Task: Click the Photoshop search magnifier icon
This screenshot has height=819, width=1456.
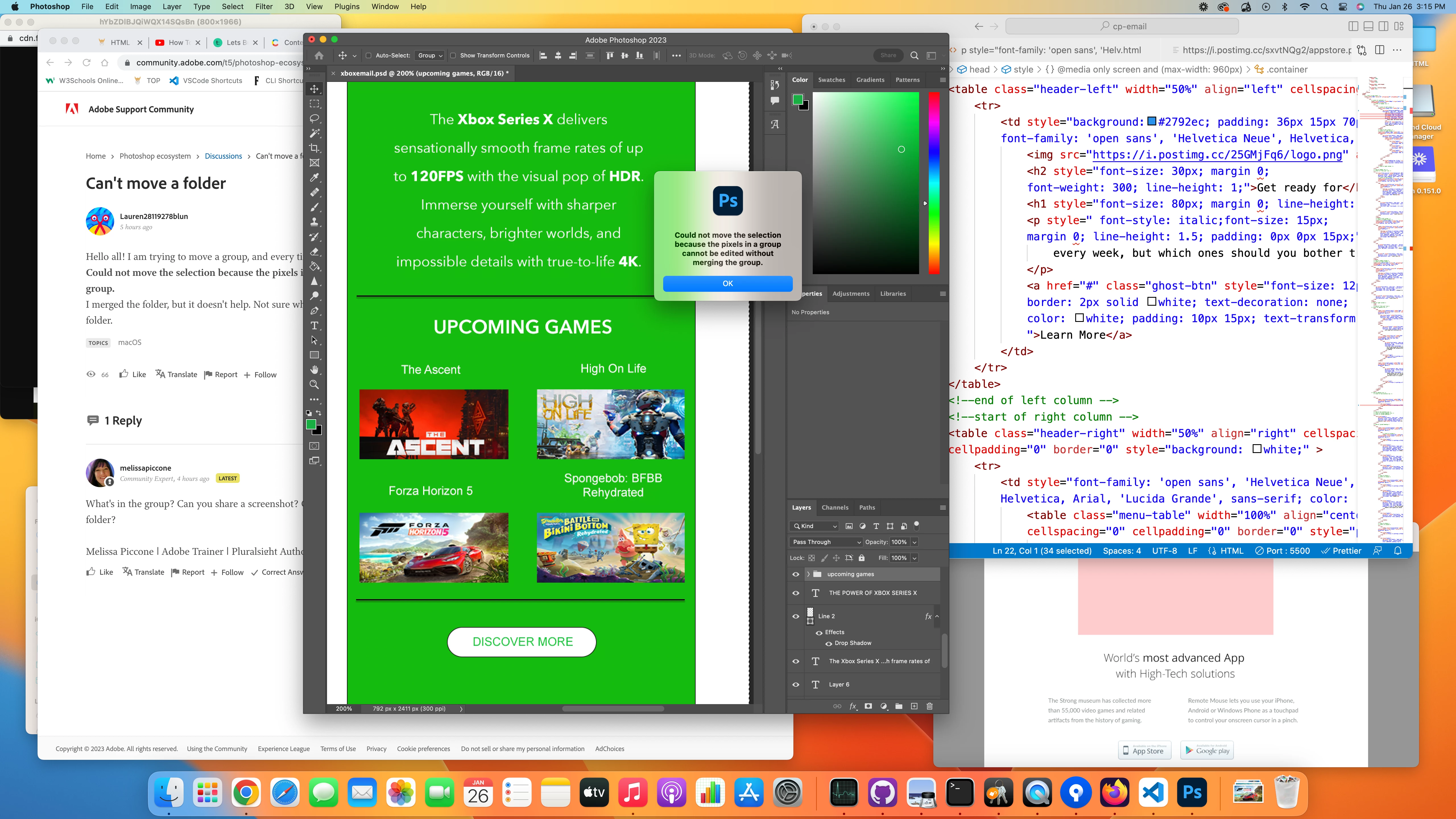Action: point(914,55)
